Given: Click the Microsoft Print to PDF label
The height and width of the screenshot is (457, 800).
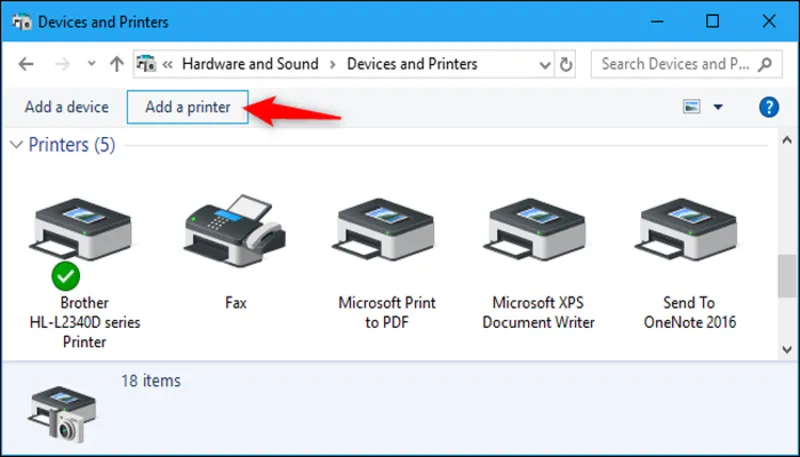Looking at the screenshot, I should pos(387,312).
